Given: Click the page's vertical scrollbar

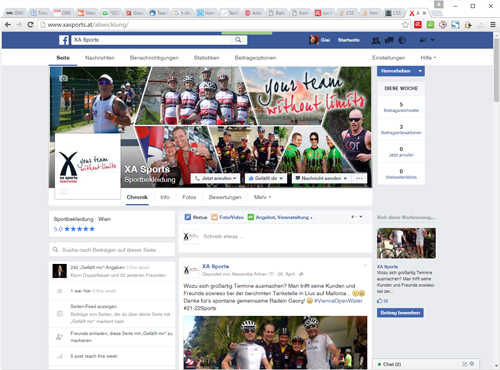Looking at the screenshot, I should (496, 200).
